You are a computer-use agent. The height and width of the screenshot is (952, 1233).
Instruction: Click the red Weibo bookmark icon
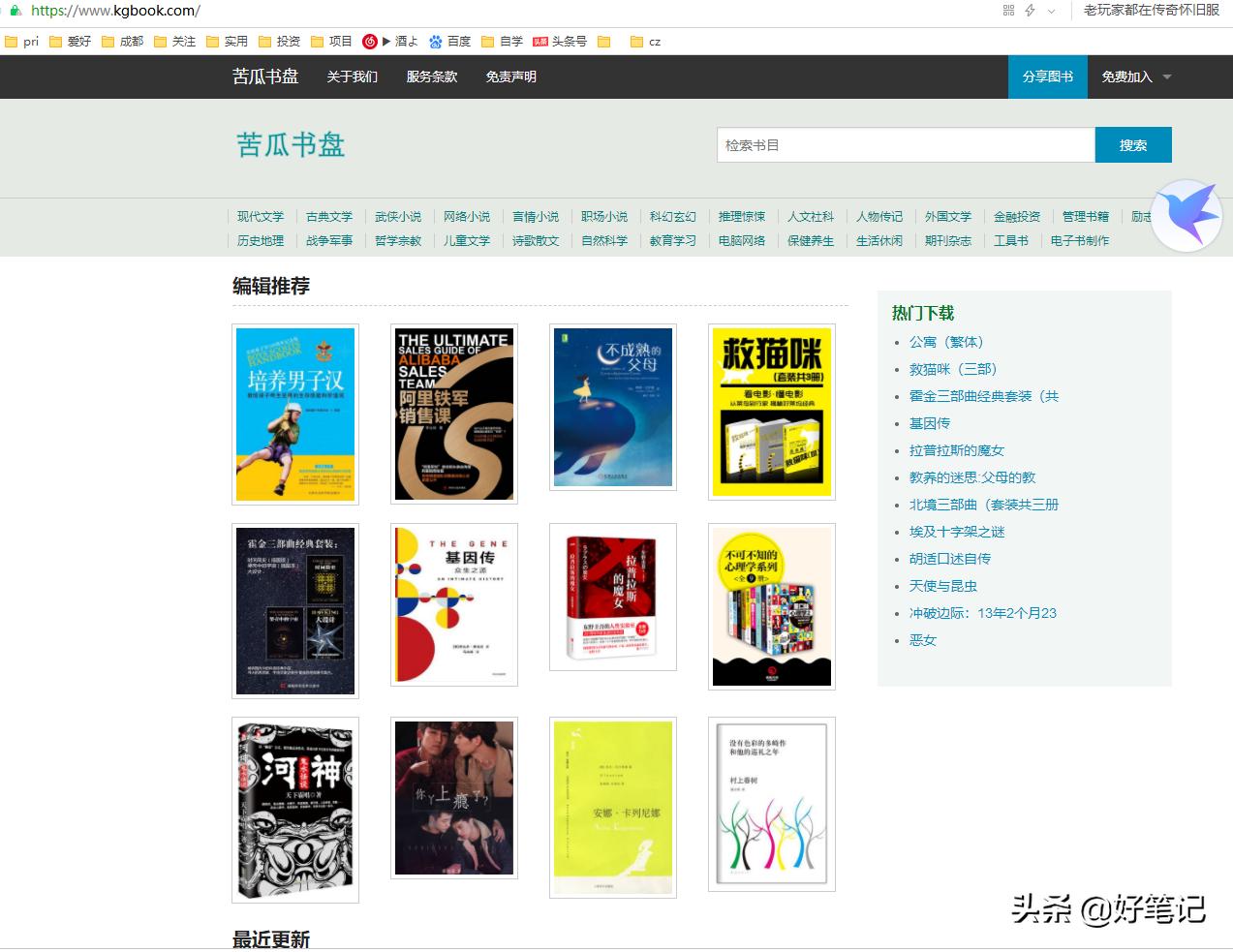click(x=369, y=42)
